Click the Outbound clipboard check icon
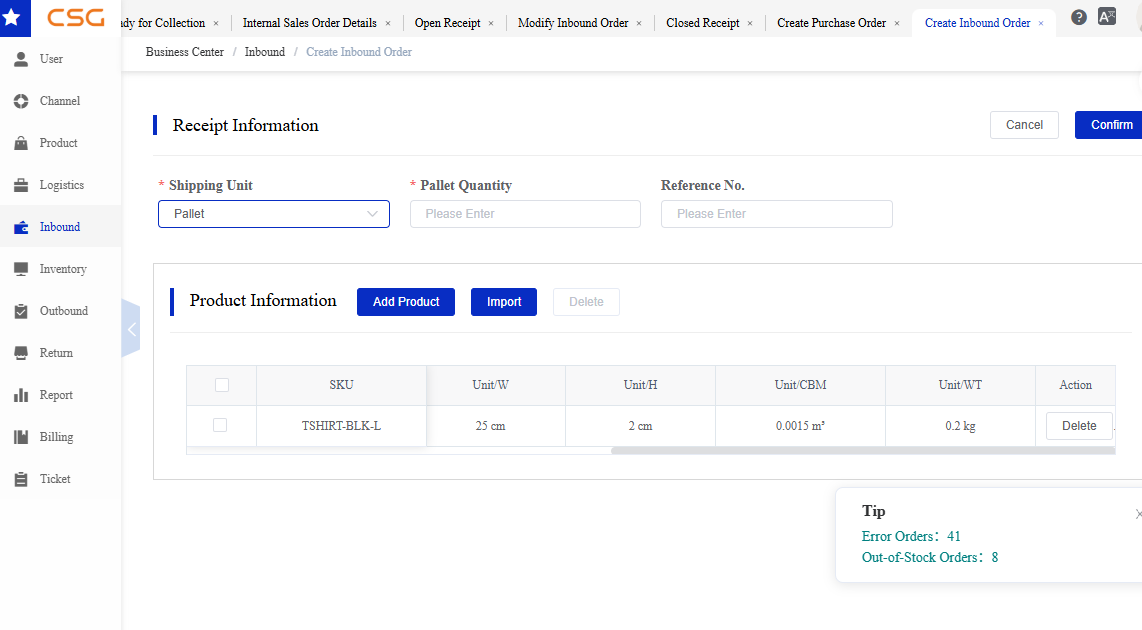This screenshot has width=1142, height=630. coord(21,311)
